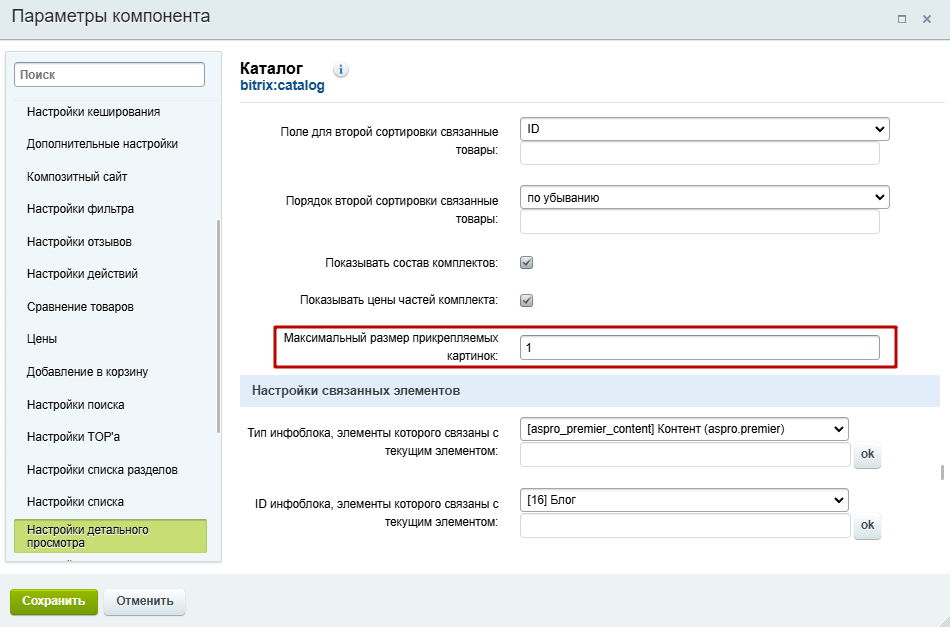Image resolution: width=950 pixels, height=627 pixels.
Task: Toggle Показывать цены частей комплекта checkbox
Action: click(526, 300)
